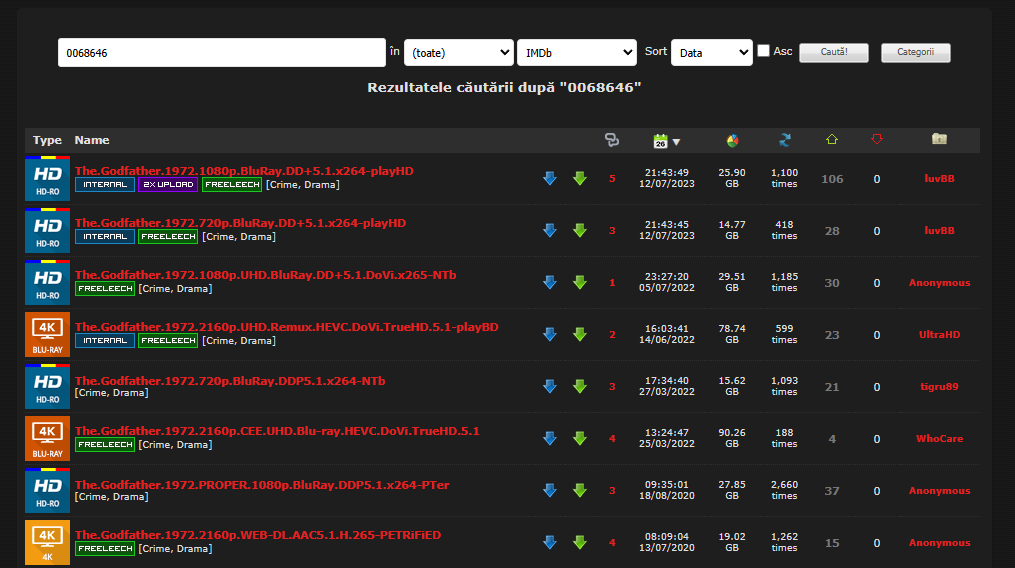
Task: Click green arrow for 2160p CEE UHD Blu-ray
Action: pos(580,438)
